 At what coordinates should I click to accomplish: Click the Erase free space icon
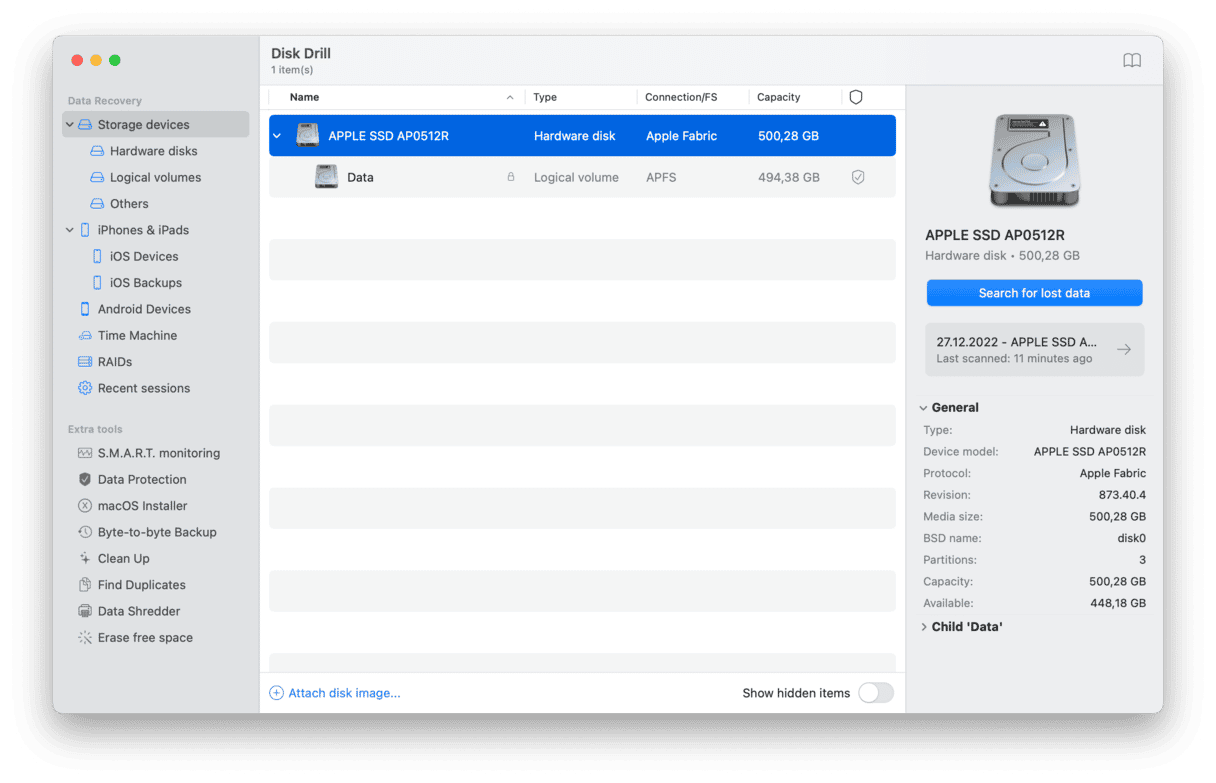tap(85, 638)
